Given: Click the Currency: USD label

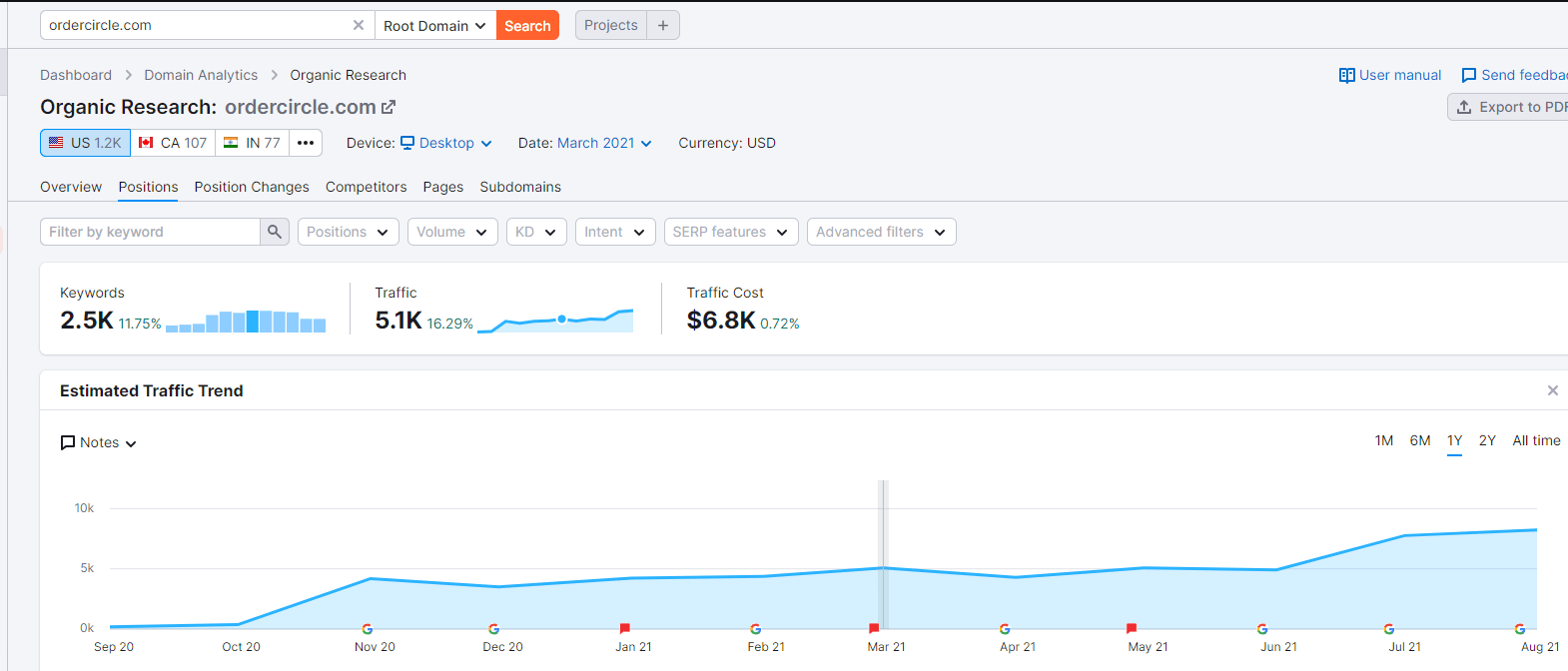Looking at the screenshot, I should tap(727, 143).
